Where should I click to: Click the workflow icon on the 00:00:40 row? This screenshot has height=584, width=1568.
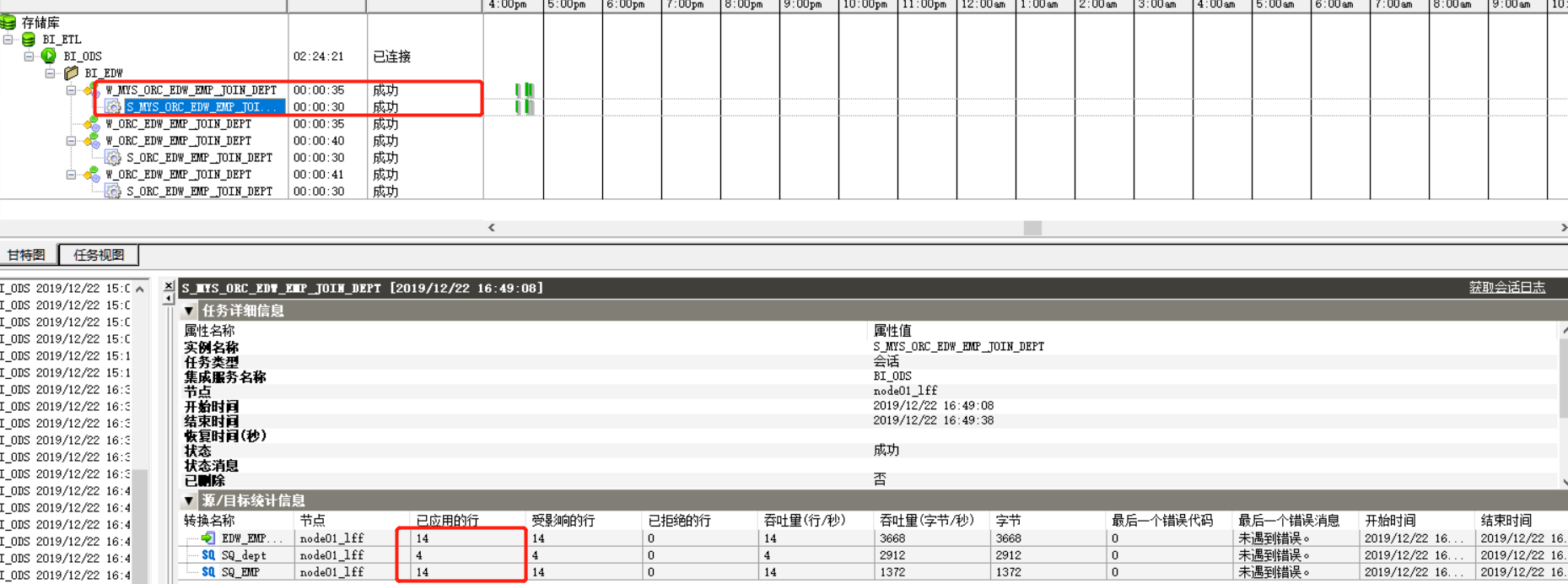point(92,141)
